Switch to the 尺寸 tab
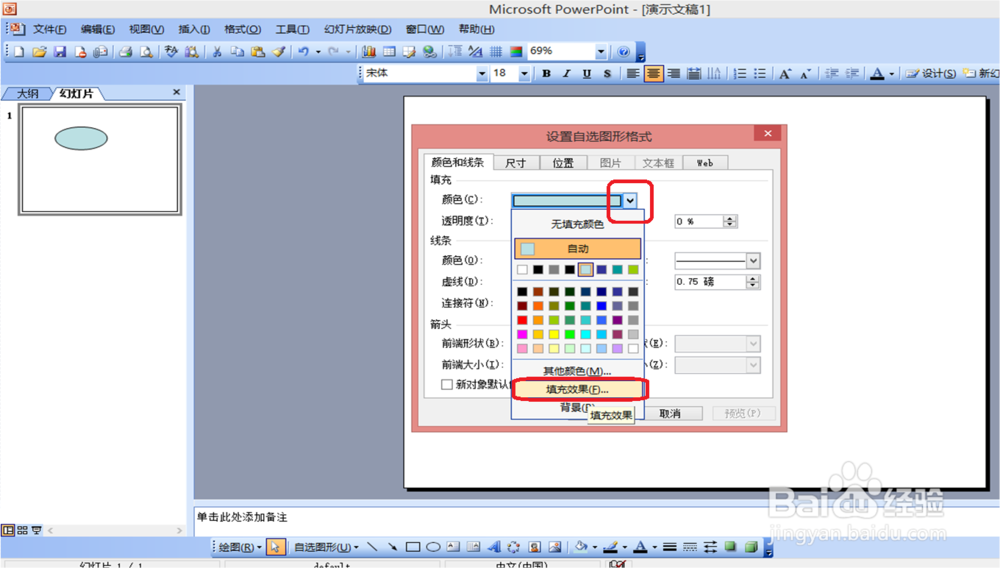The image size is (1000, 568). pyautogui.click(x=515, y=163)
